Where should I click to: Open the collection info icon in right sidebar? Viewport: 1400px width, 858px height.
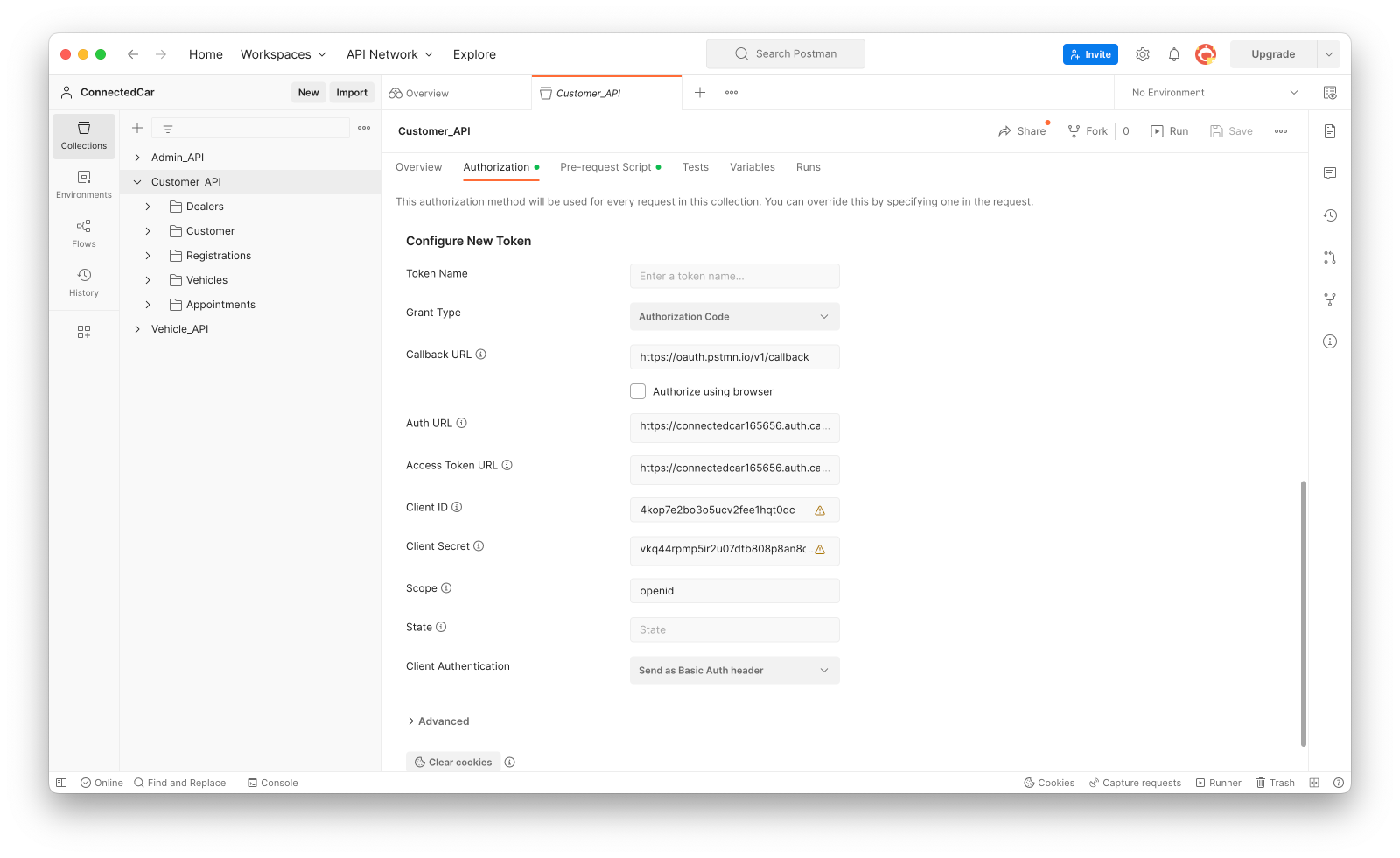coord(1330,341)
